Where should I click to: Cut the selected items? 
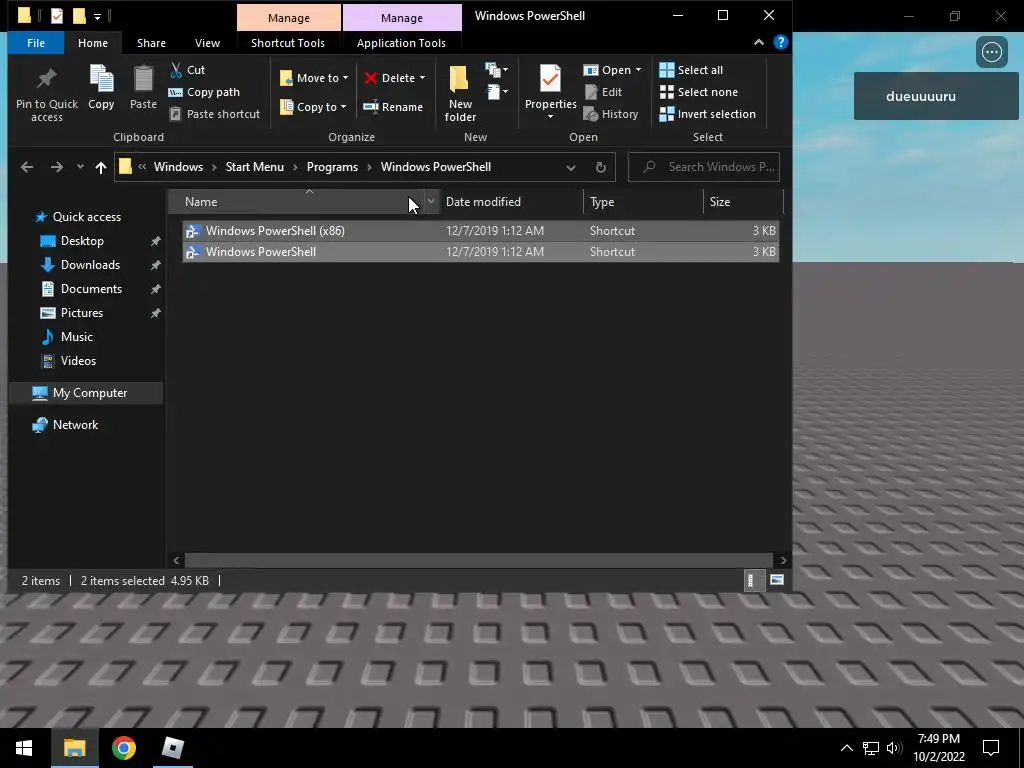click(x=187, y=70)
